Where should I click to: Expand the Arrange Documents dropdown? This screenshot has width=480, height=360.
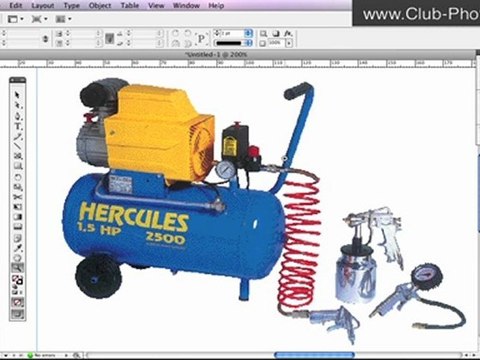(x=63, y=19)
